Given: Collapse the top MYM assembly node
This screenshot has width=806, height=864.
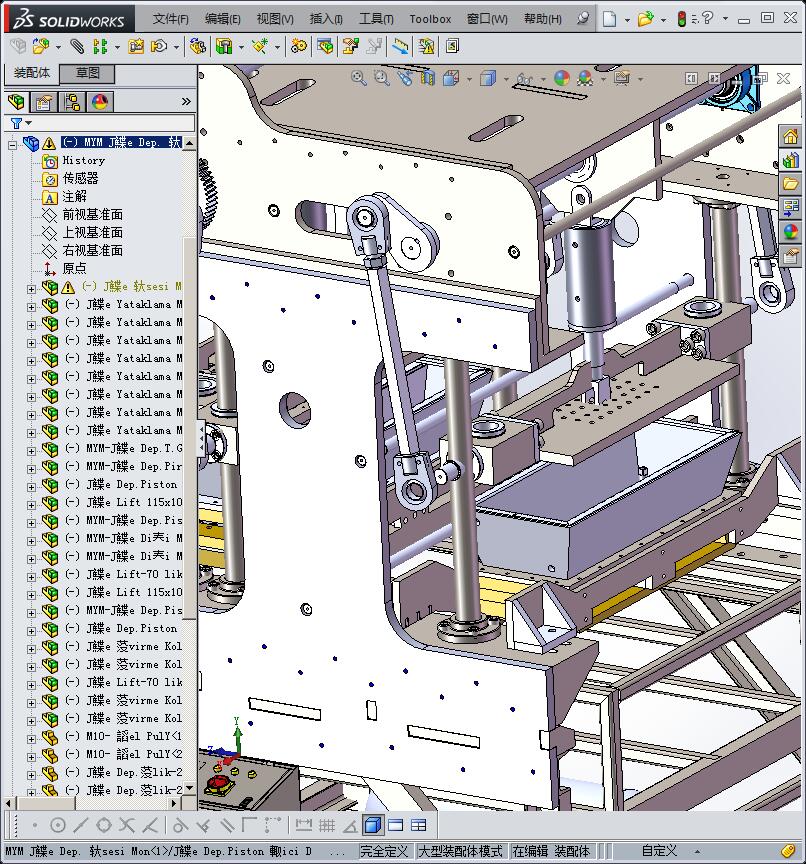Looking at the screenshot, I should tap(12, 145).
